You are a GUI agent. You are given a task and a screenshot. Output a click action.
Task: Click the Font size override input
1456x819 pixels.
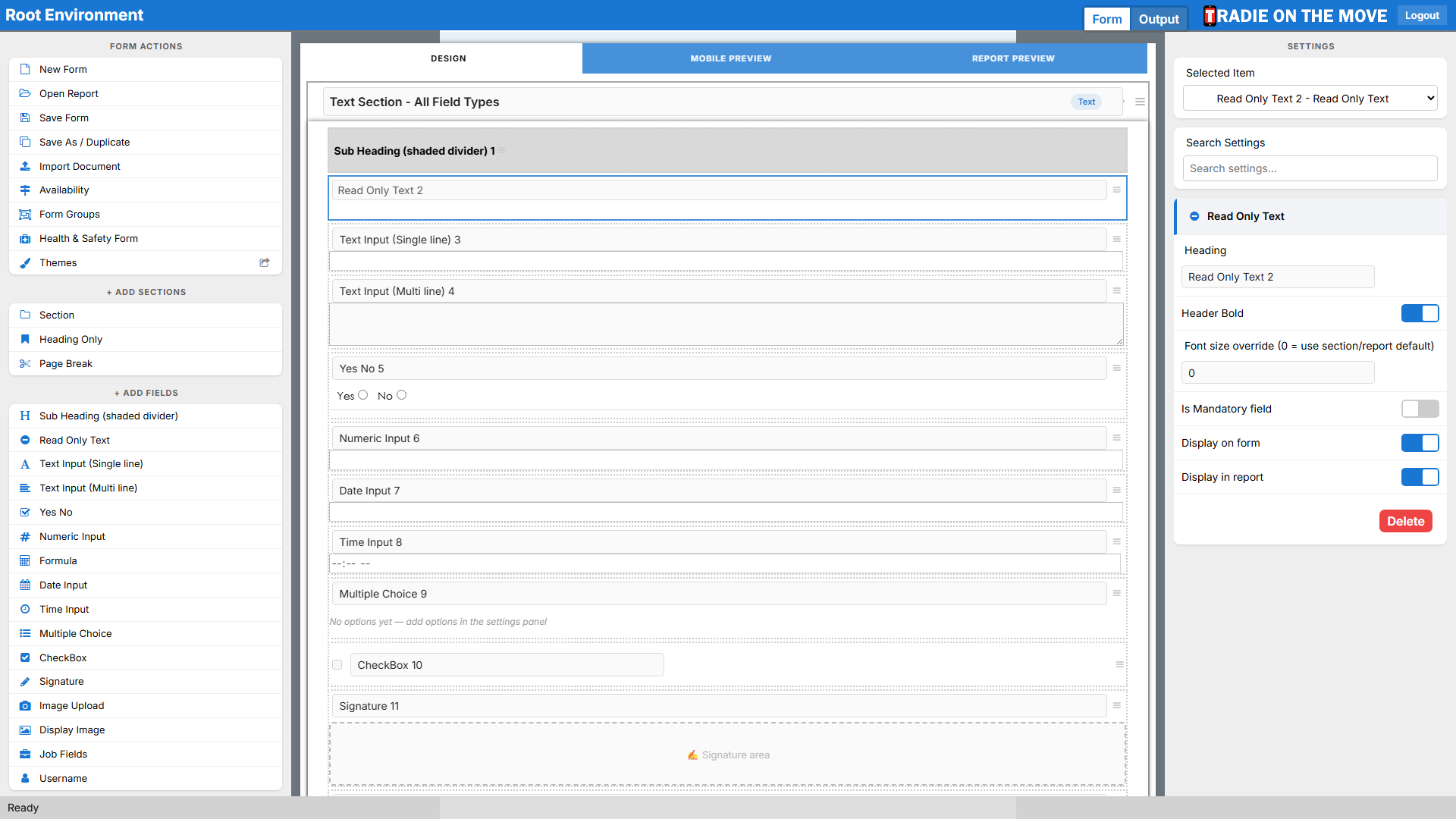tap(1278, 373)
